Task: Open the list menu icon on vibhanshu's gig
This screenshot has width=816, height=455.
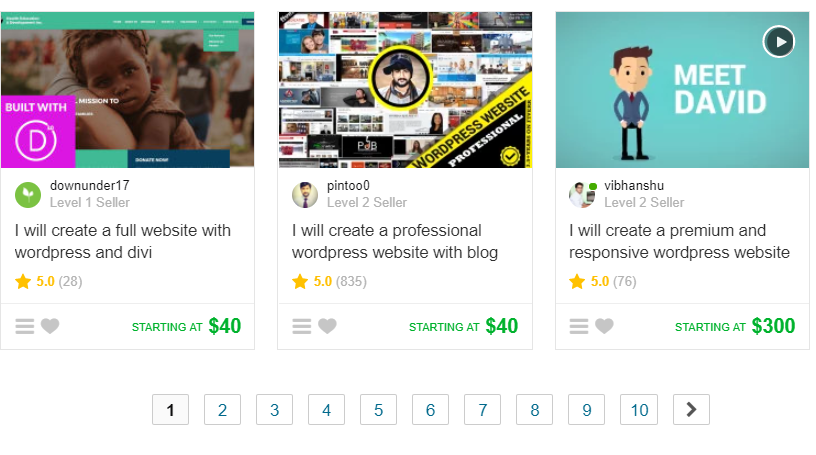Action: [579, 326]
